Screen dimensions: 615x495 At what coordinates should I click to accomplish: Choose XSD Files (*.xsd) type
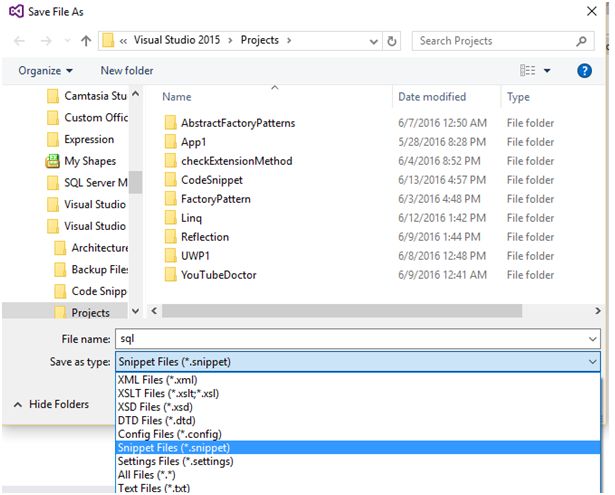pos(358,407)
